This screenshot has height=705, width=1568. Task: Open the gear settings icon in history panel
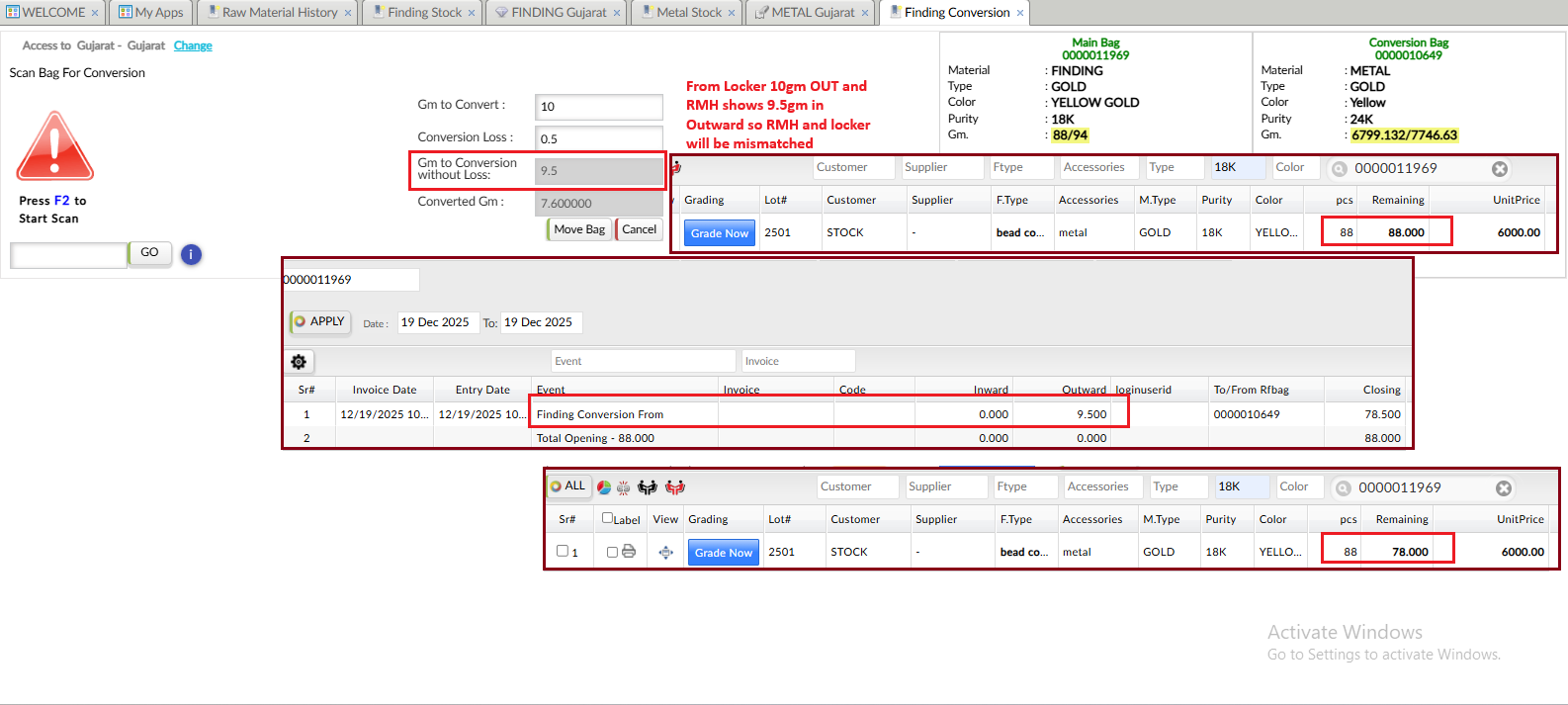[299, 362]
